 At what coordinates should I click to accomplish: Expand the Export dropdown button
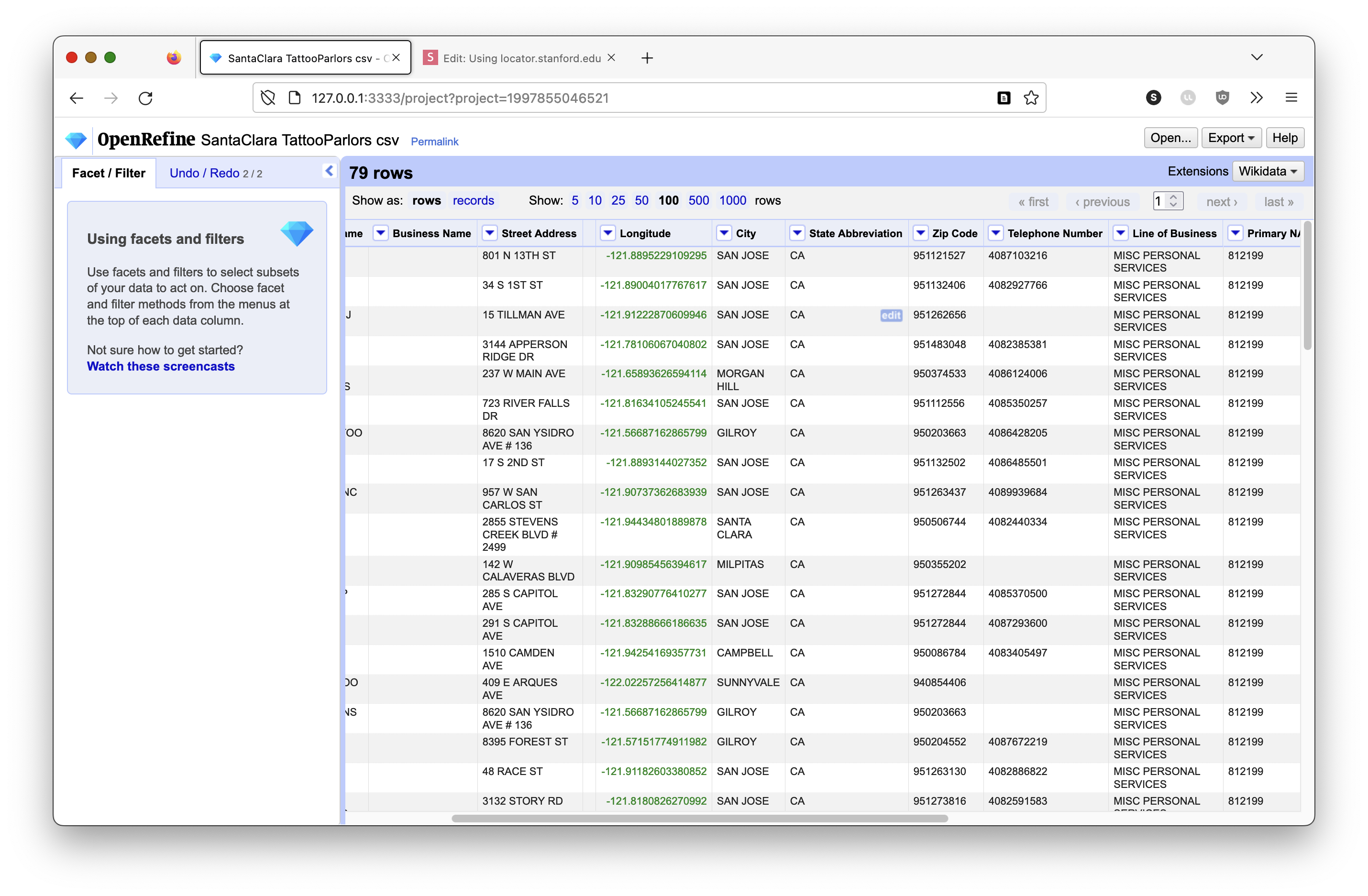pos(1231,138)
